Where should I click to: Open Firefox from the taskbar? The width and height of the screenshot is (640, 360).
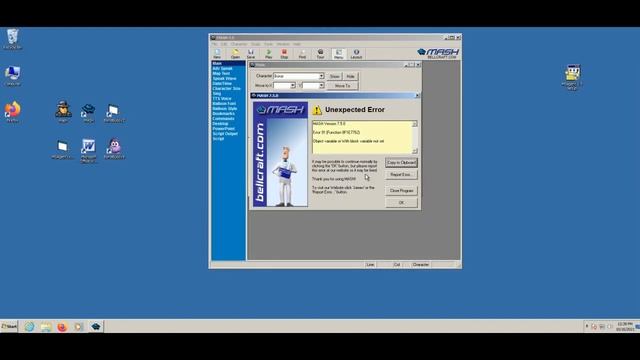click(x=62, y=327)
